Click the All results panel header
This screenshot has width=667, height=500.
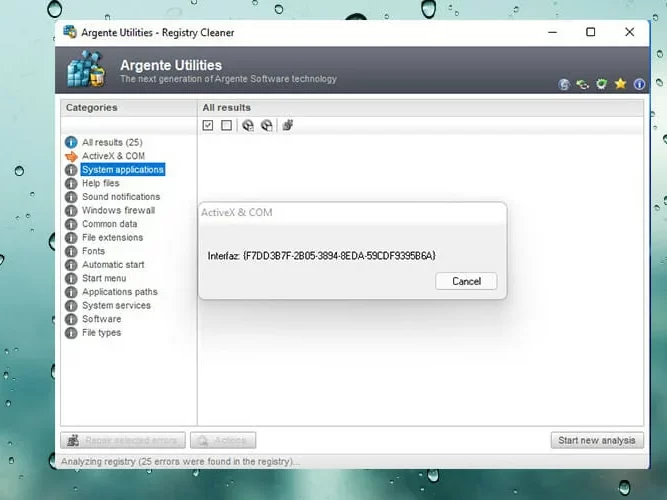(x=420, y=108)
